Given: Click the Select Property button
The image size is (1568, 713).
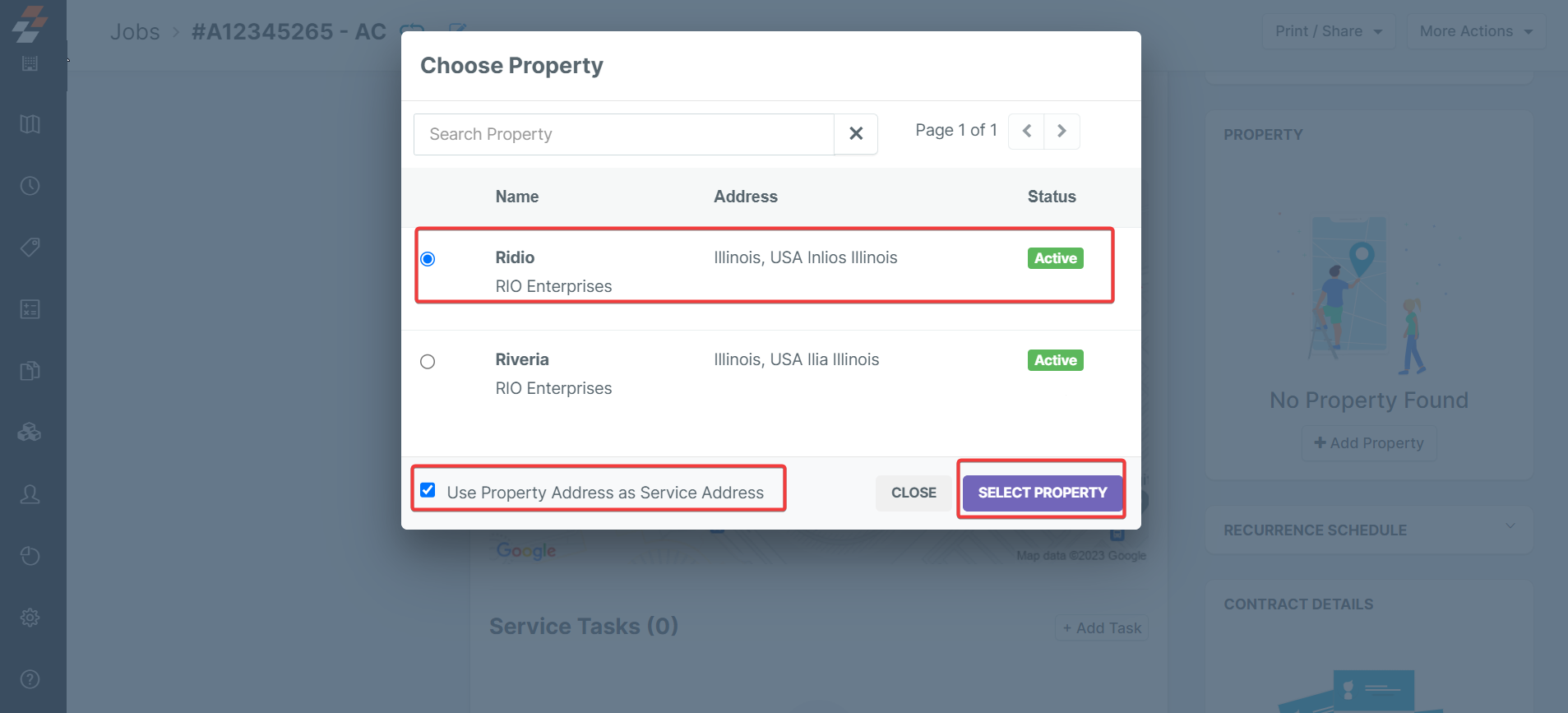Looking at the screenshot, I should click(x=1042, y=493).
